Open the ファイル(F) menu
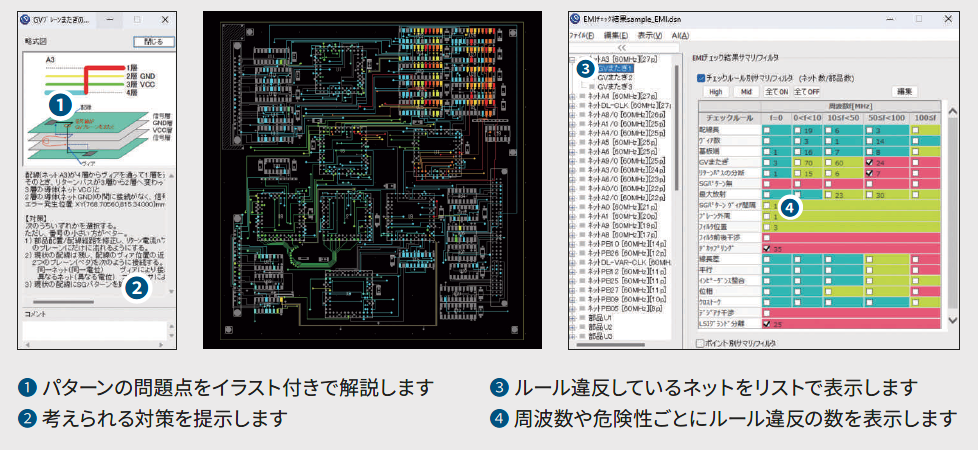The width and height of the screenshot is (978, 450). coord(582,35)
